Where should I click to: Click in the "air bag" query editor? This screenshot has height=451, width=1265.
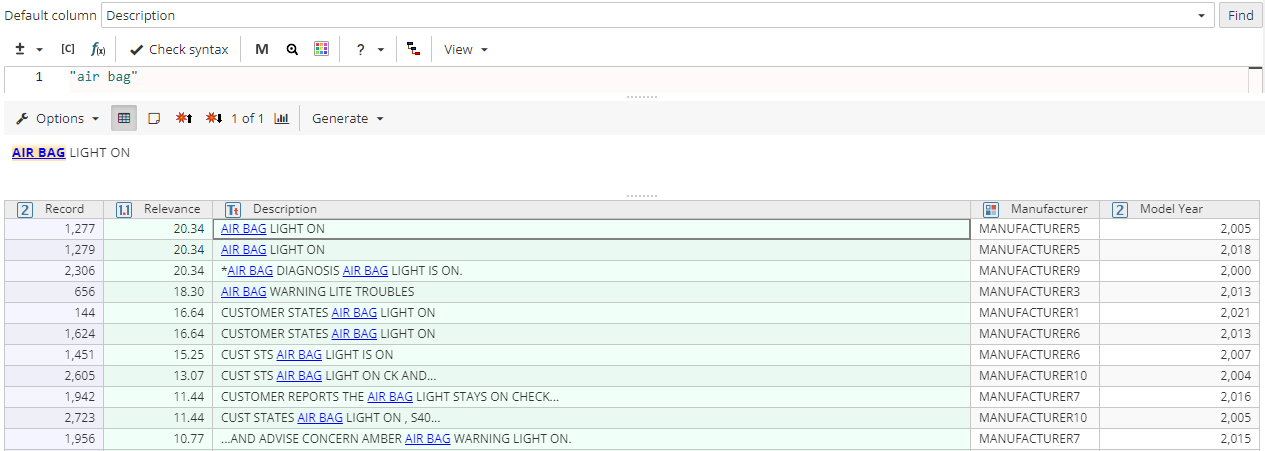pos(600,77)
